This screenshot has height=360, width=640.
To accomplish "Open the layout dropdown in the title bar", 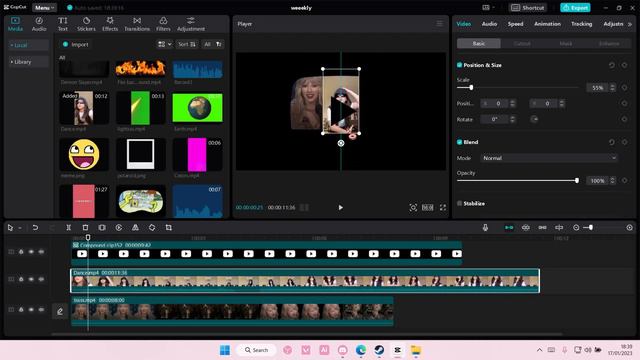I will pyautogui.click(x=488, y=8).
